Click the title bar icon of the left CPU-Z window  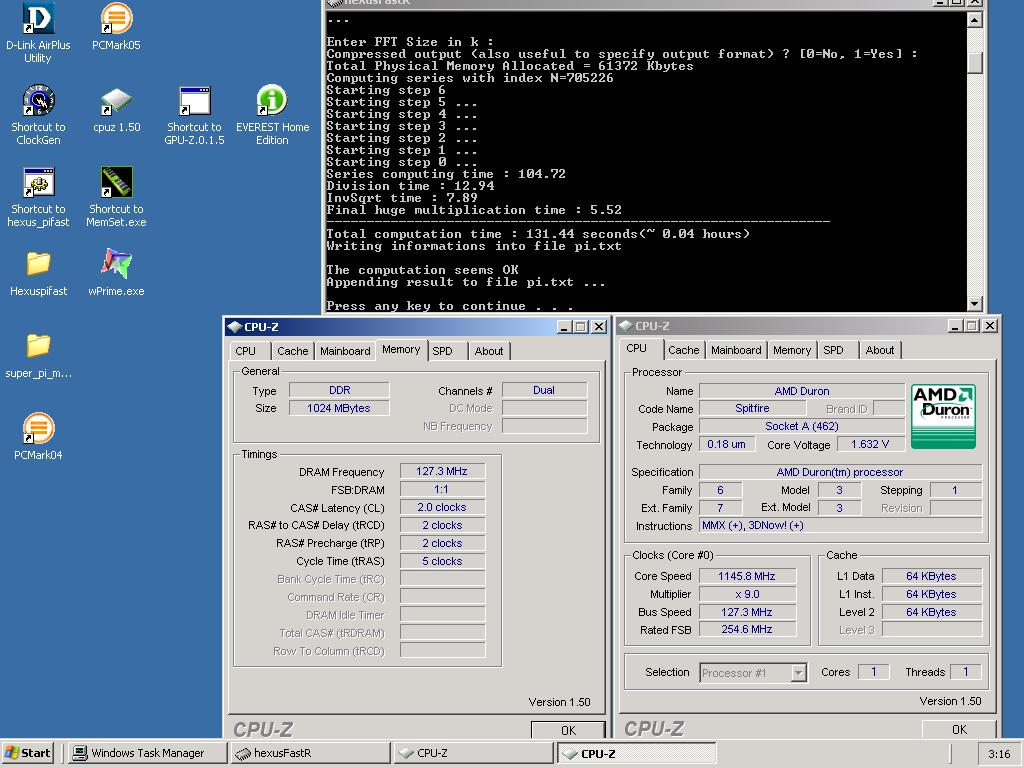pyautogui.click(x=235, y=327)
